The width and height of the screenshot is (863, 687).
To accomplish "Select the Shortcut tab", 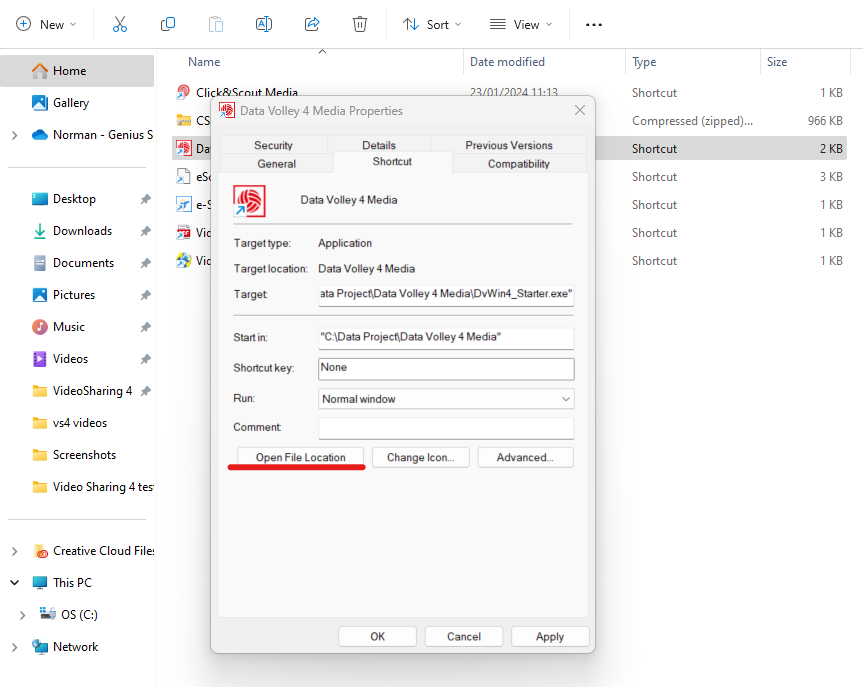I will click(392, 162).
